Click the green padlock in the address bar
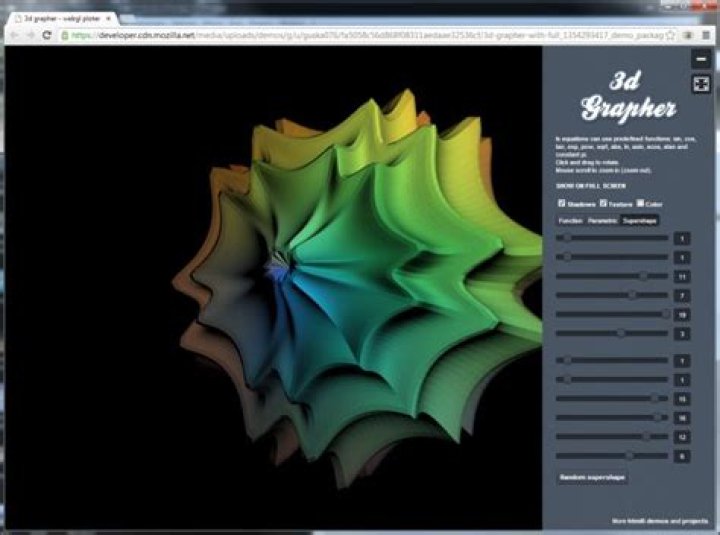 click(65, 35)
